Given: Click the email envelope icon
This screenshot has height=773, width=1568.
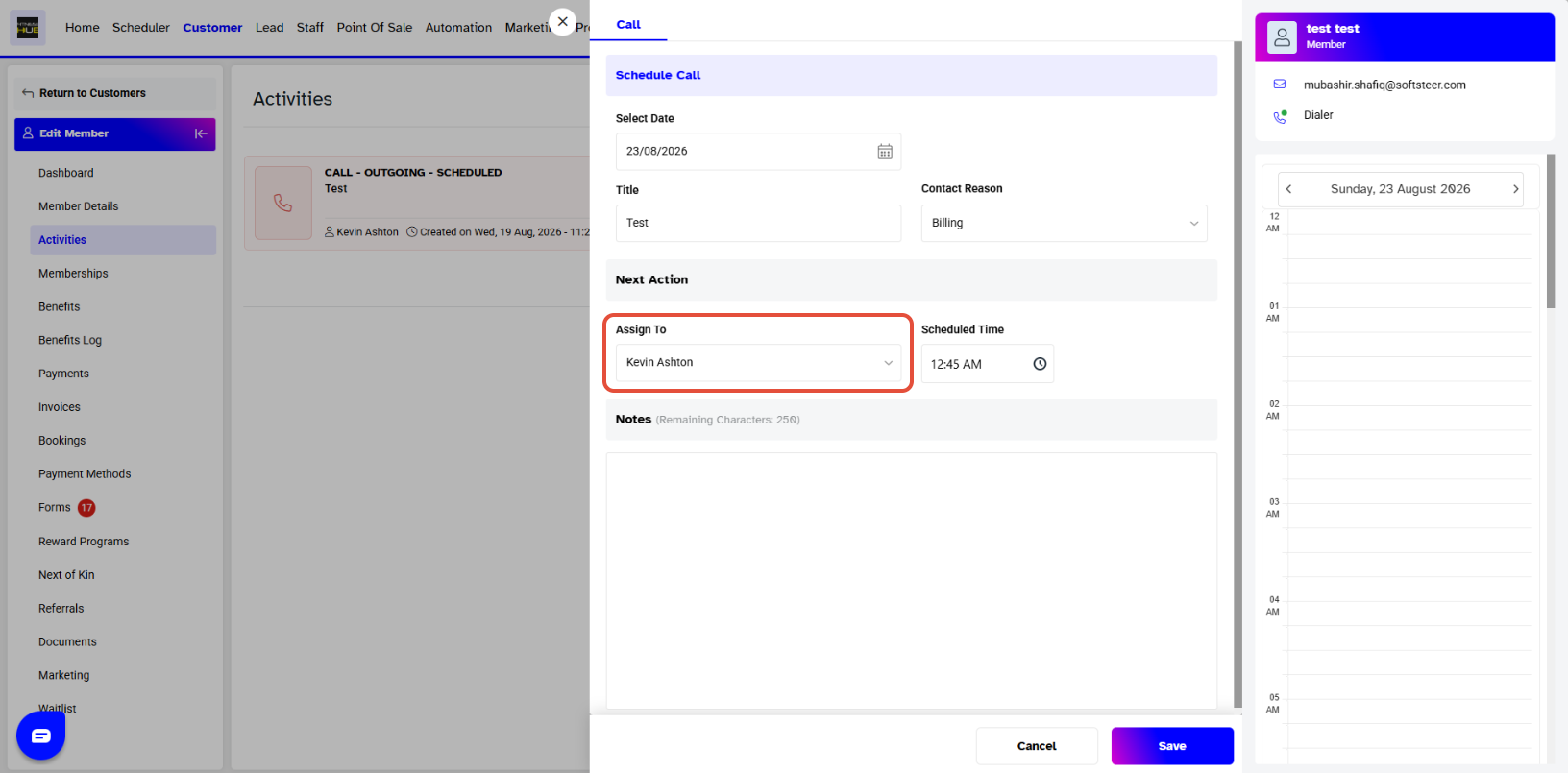Looking at the screenshot, I should 1280,85.
